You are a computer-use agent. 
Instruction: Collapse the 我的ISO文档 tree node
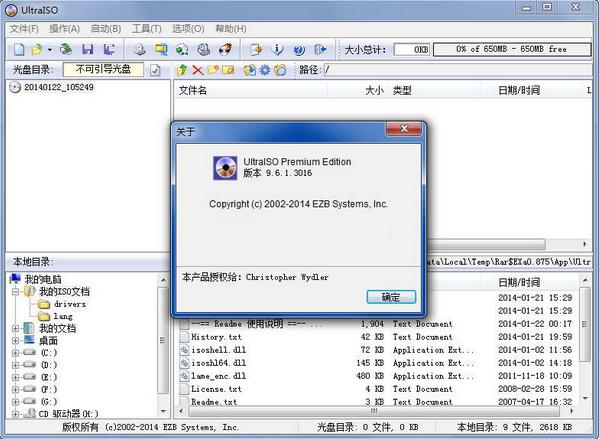click(15, 292)
